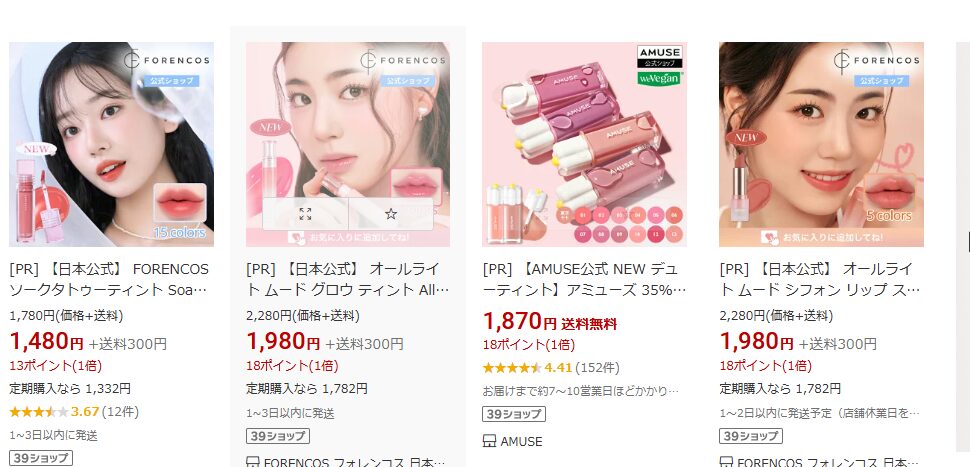Click the star favorite icon on second product

(390, 214)
